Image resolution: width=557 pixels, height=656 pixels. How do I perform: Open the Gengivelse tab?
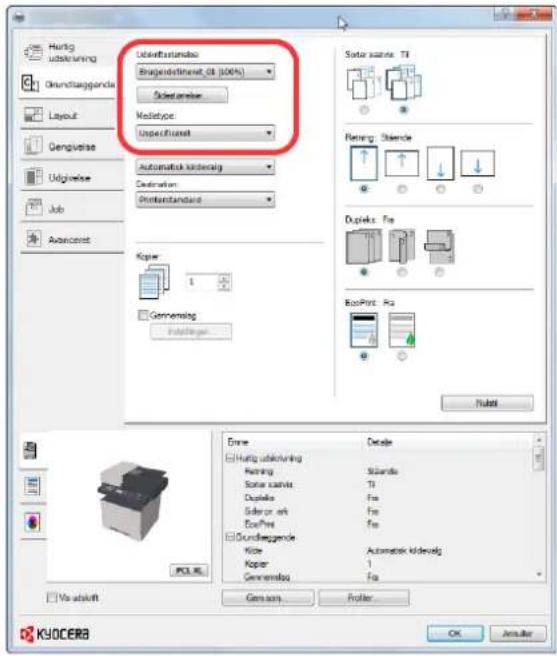tap(72, 146)
